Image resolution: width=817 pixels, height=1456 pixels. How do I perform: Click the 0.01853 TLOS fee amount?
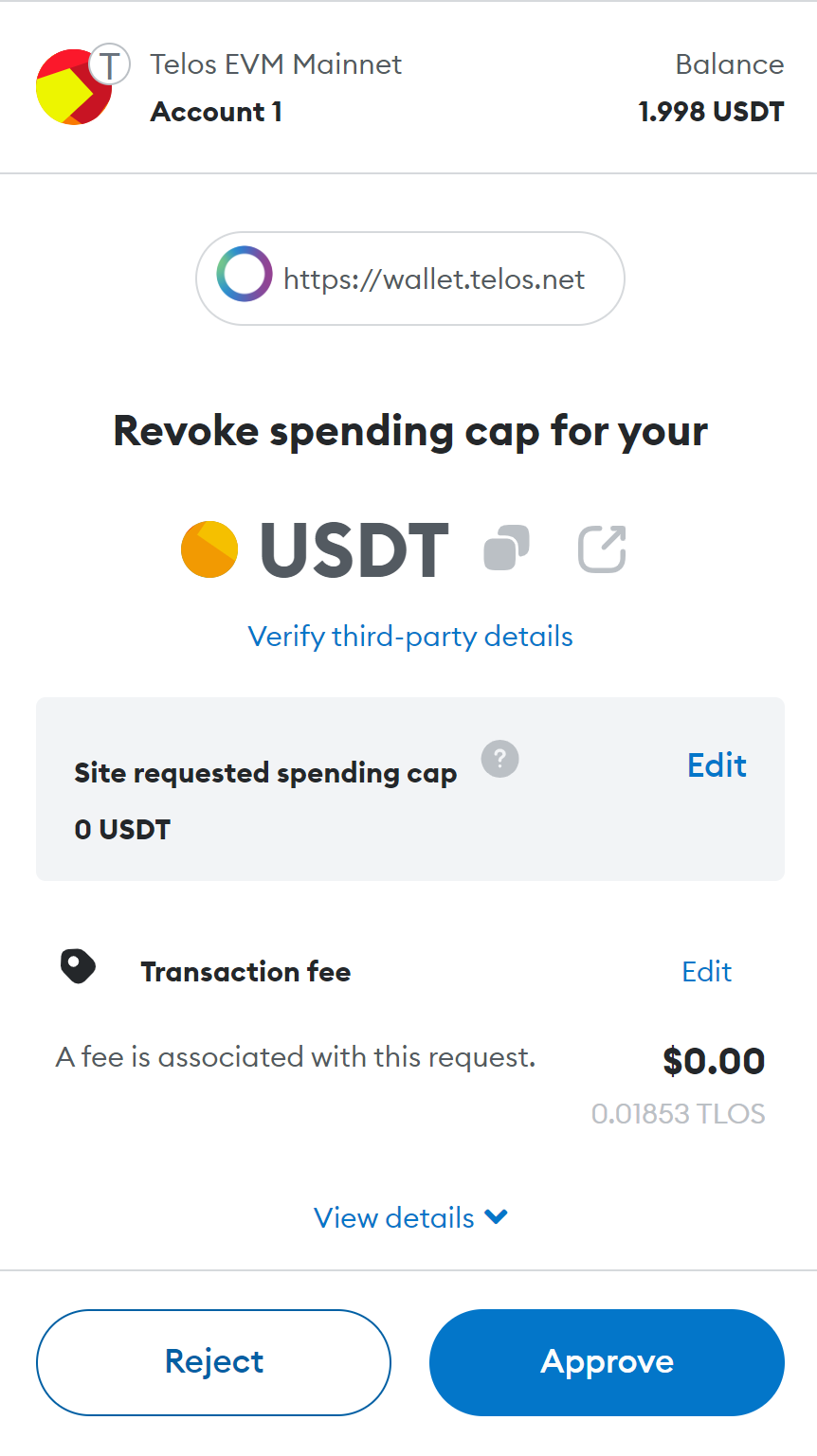click(678, 1113)
